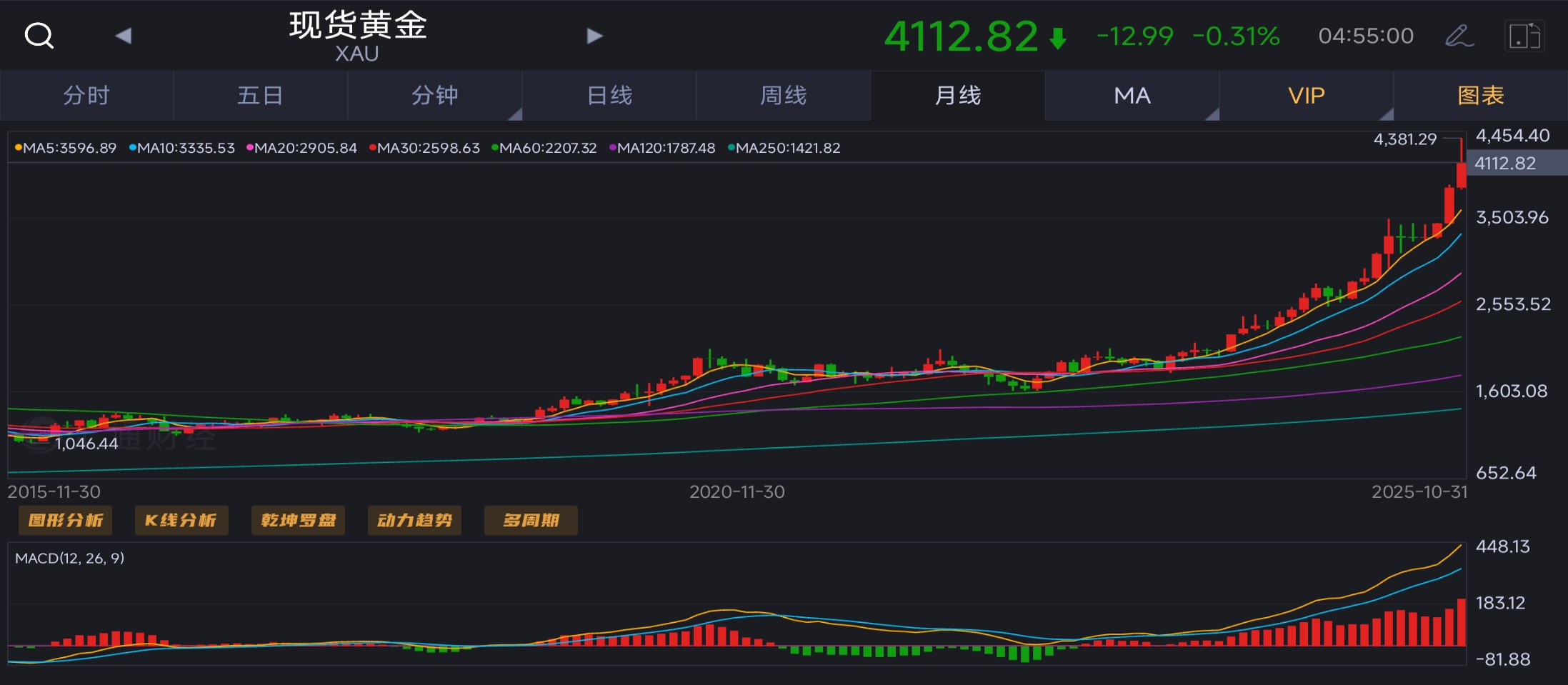1568x685 pixels.
Task: Click the MACD(12, 26, 9) indicator label
Action: [69, 559]
